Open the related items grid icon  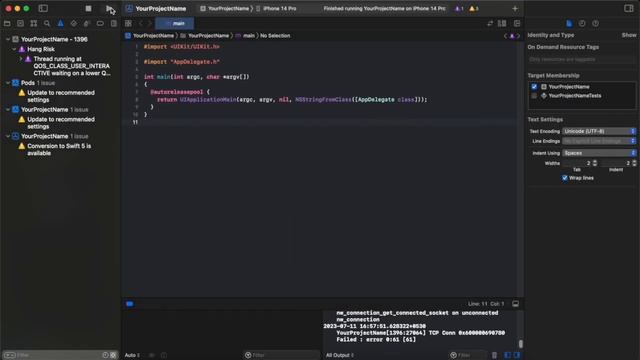click(128, 24)
